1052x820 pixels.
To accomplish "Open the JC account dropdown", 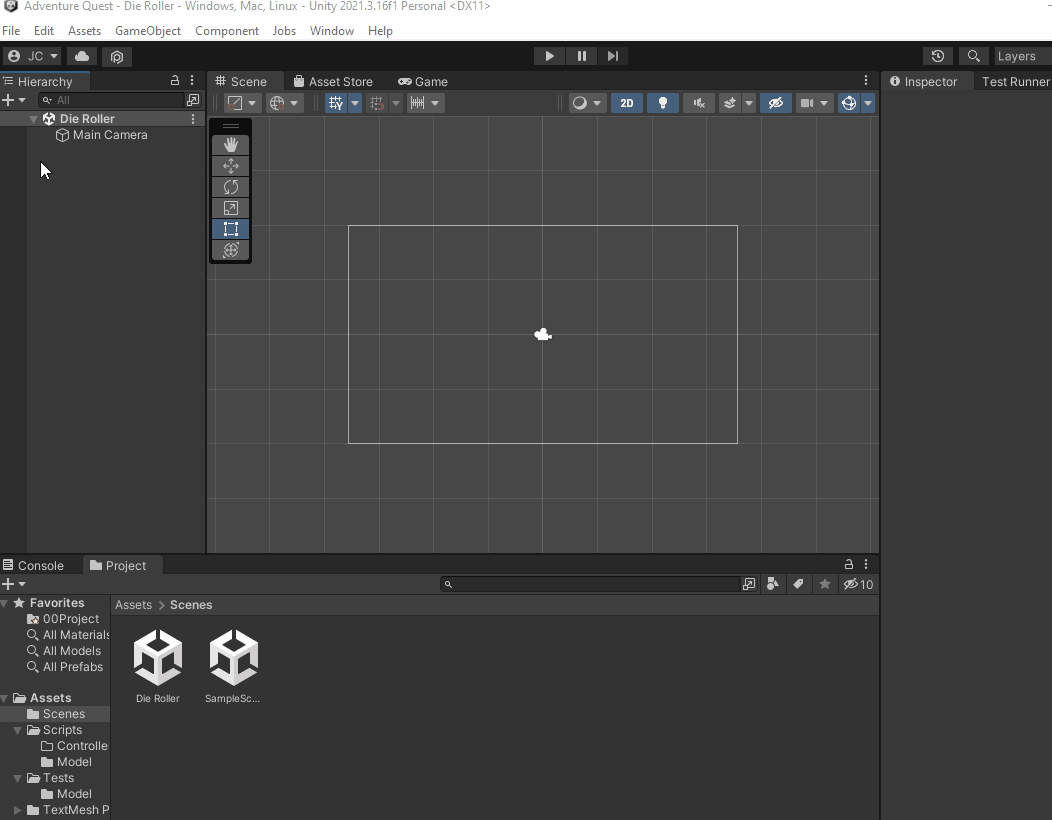I will (x=32, y=56).
